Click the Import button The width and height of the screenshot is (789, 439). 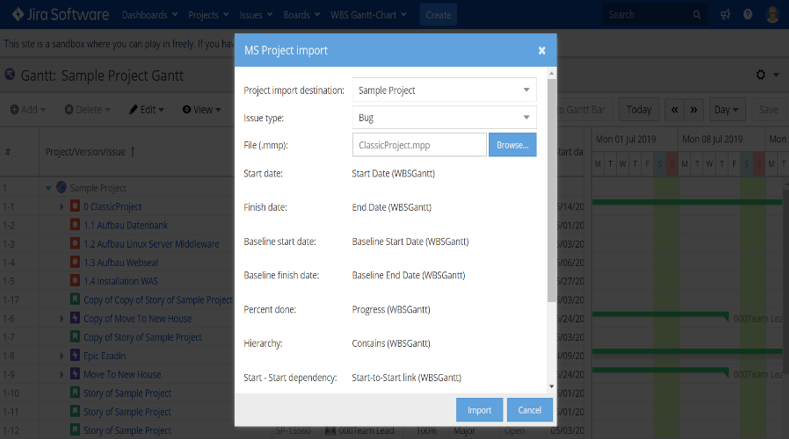479,410
